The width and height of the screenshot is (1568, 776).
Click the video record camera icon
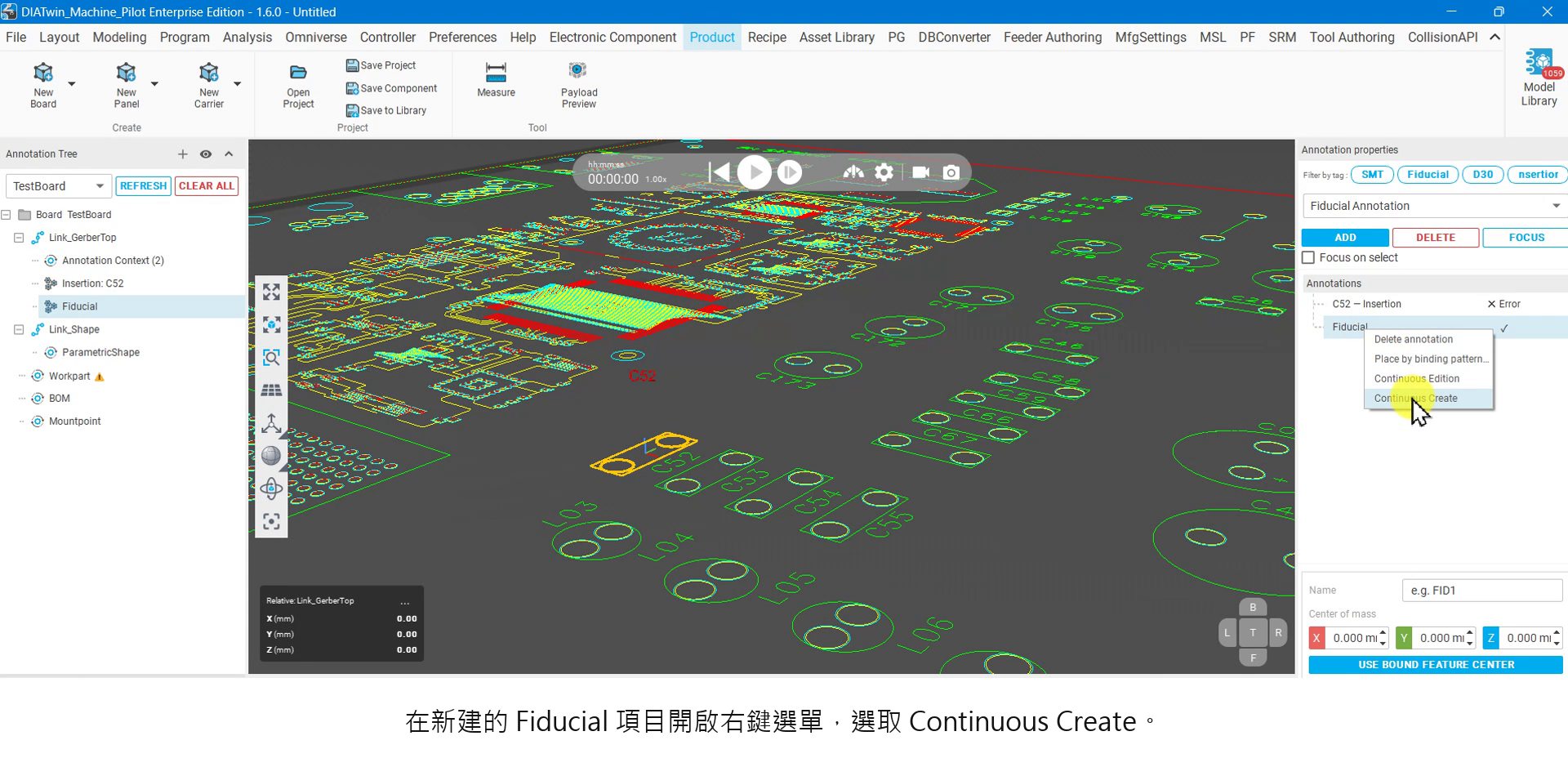pos(920,172)
